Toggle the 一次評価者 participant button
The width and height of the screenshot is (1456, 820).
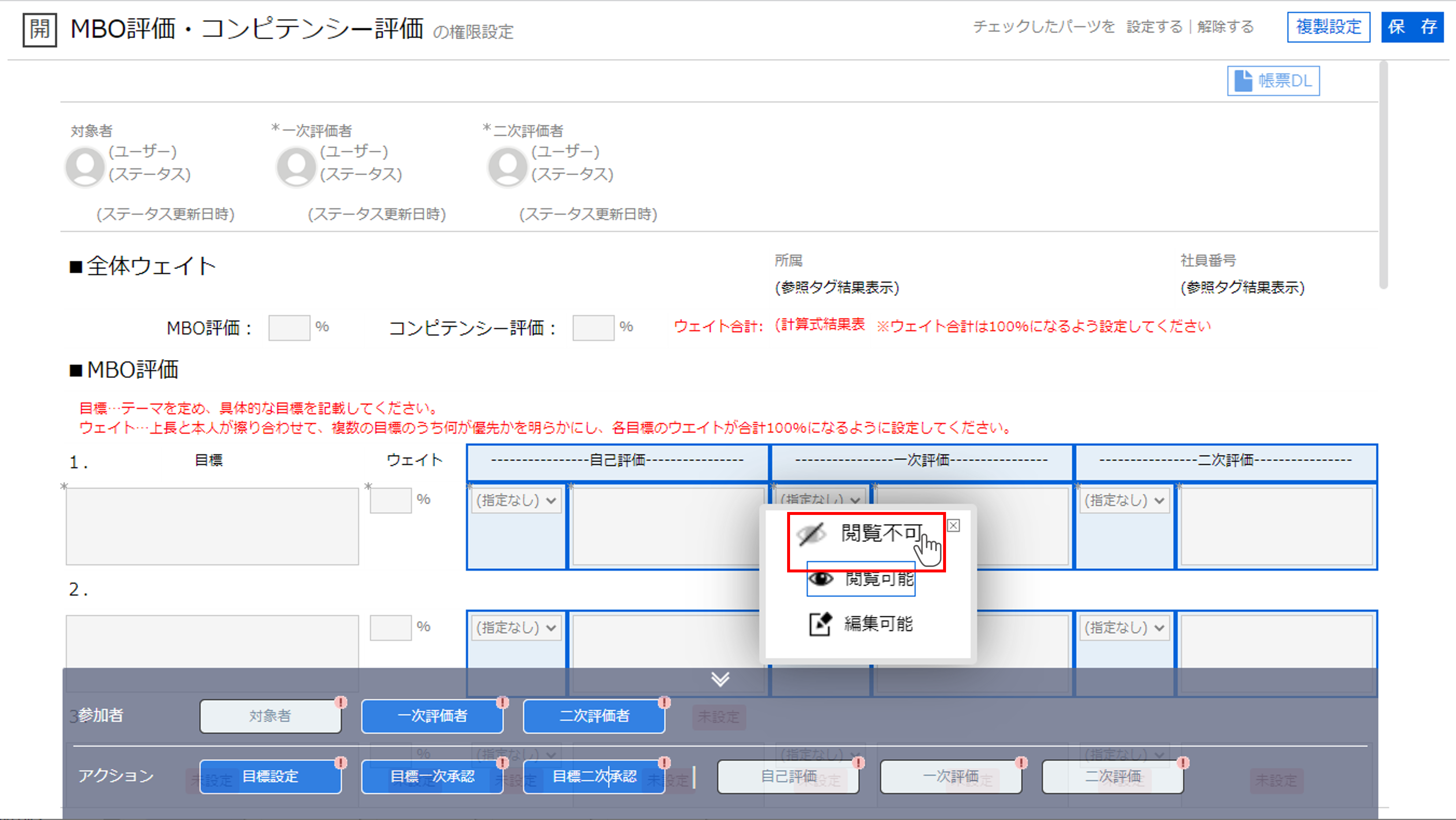(x=432, y=716)
